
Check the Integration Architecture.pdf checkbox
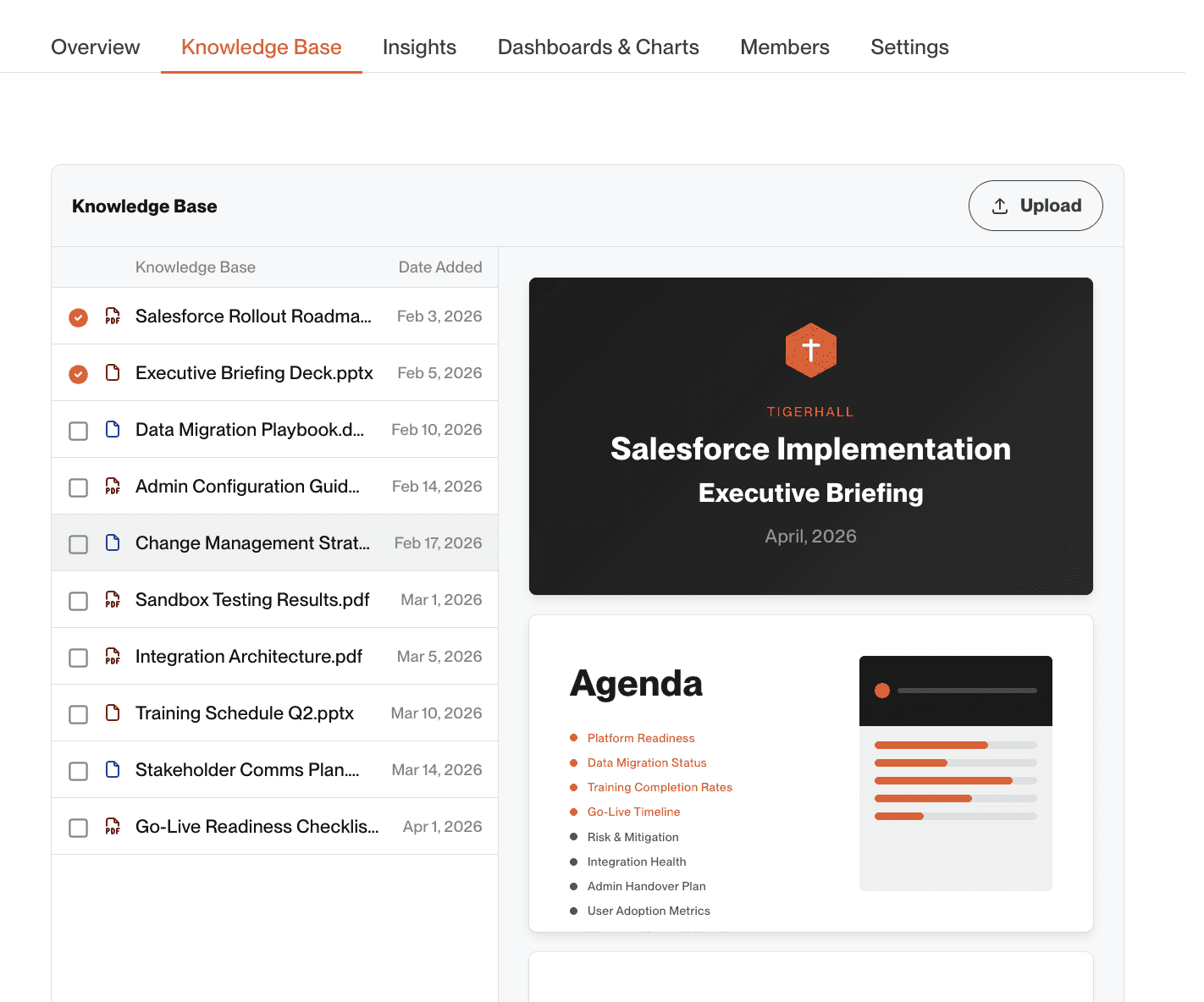(78, 658)
